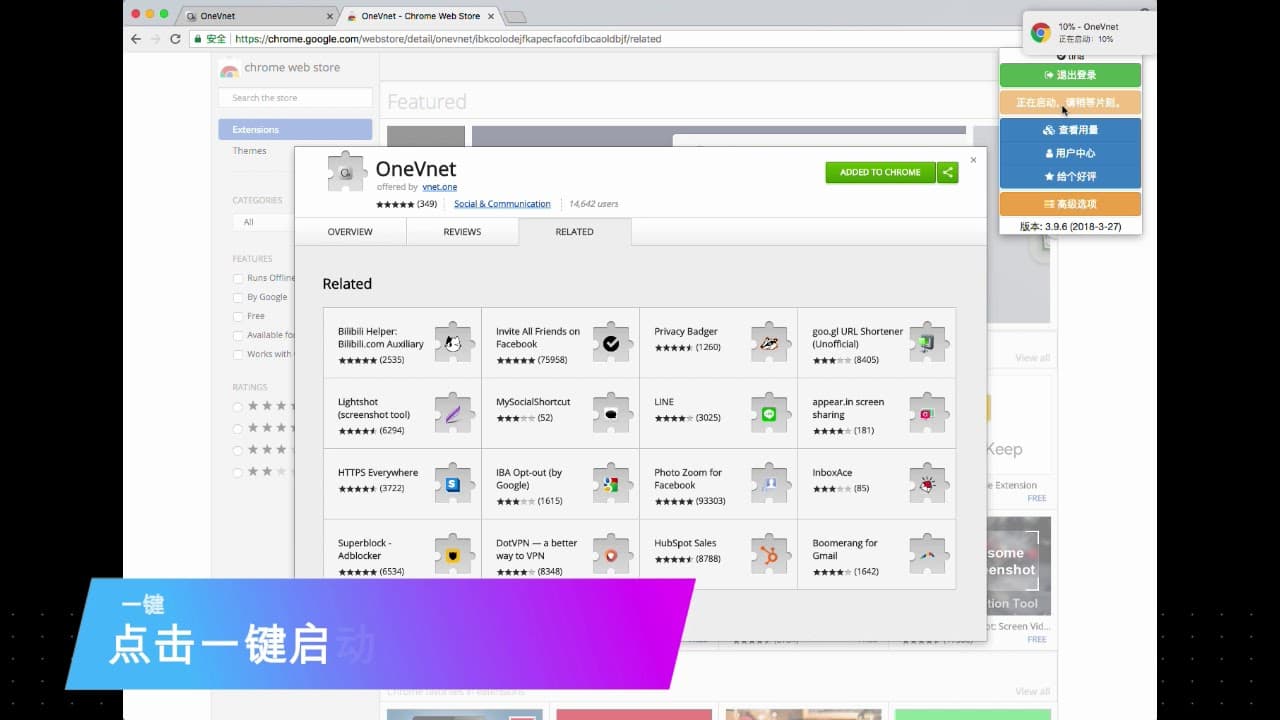Open Superblock Adblocker extension icon

point(453,554)
